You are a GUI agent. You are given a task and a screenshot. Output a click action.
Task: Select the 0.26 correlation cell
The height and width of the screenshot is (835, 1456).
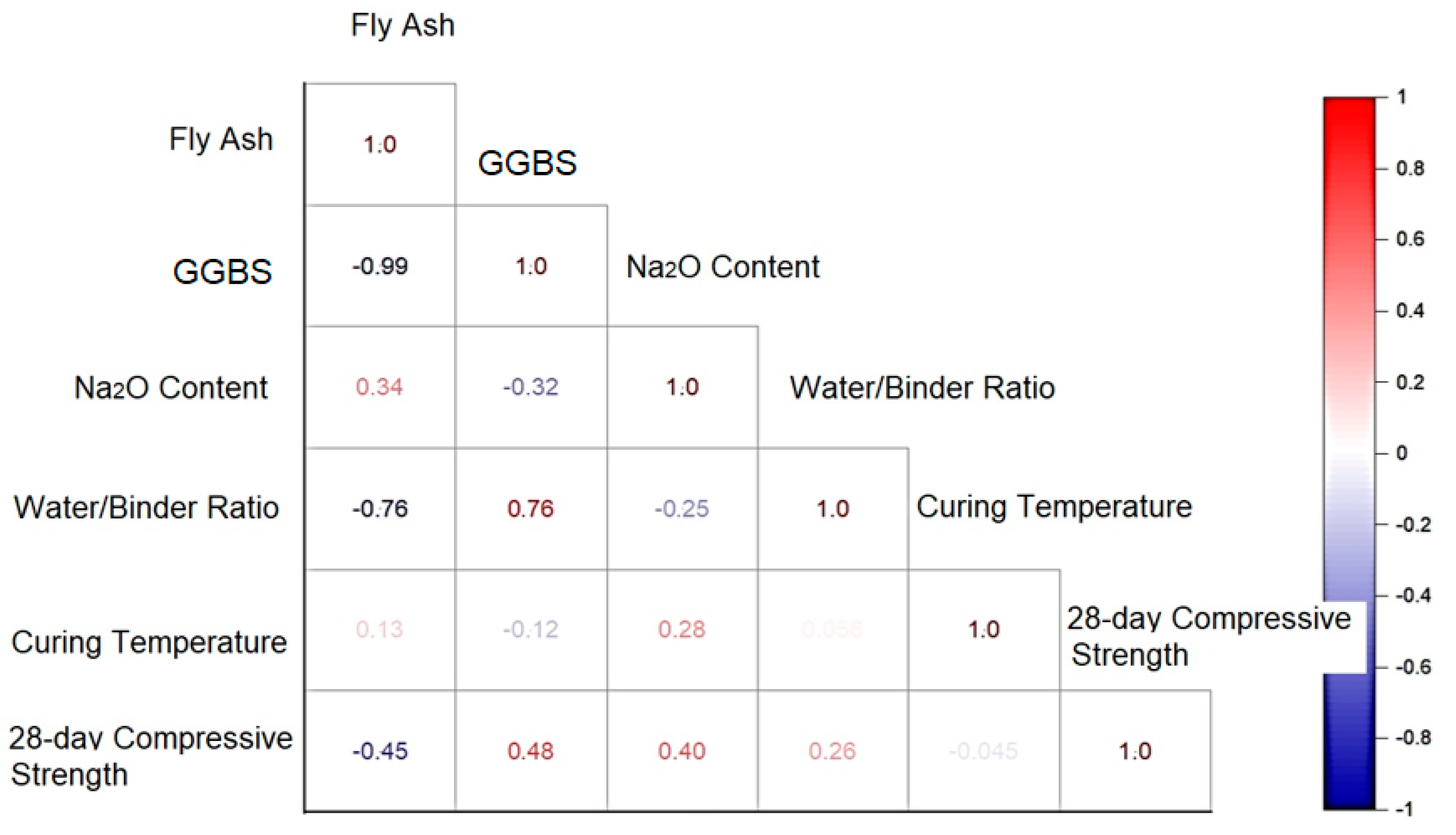coord(832,751)
